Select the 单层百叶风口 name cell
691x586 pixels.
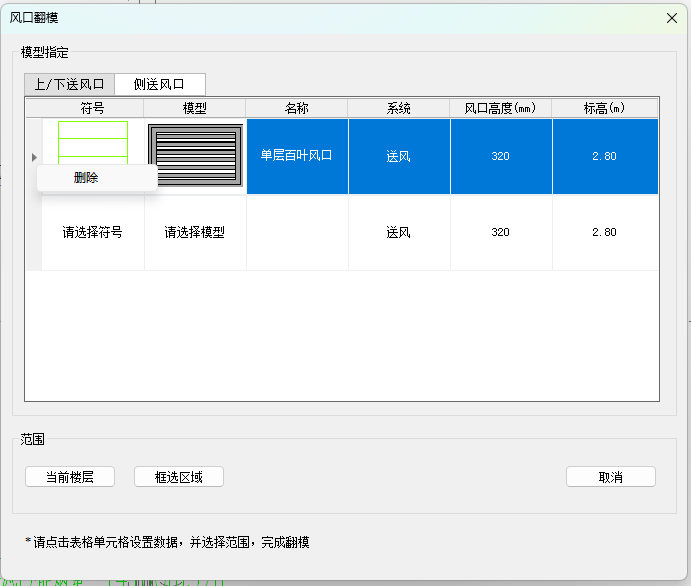(297, 156)
